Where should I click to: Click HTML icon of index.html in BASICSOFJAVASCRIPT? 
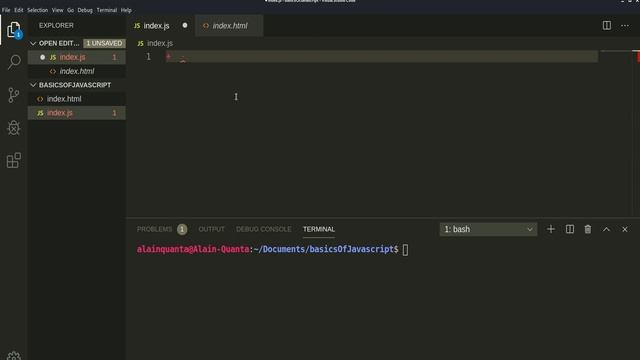(40, 99)
